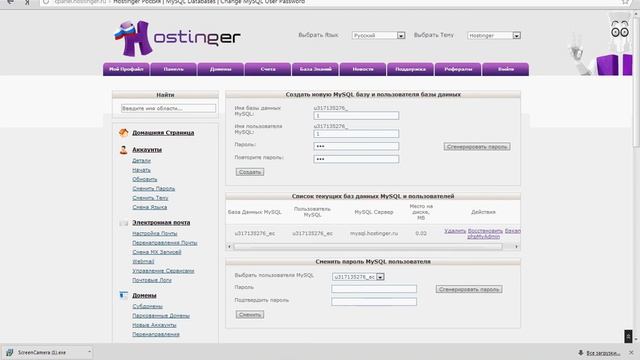Close the downloads bar
This screenshot has width=640, height=360.
(x=631, y=352)
